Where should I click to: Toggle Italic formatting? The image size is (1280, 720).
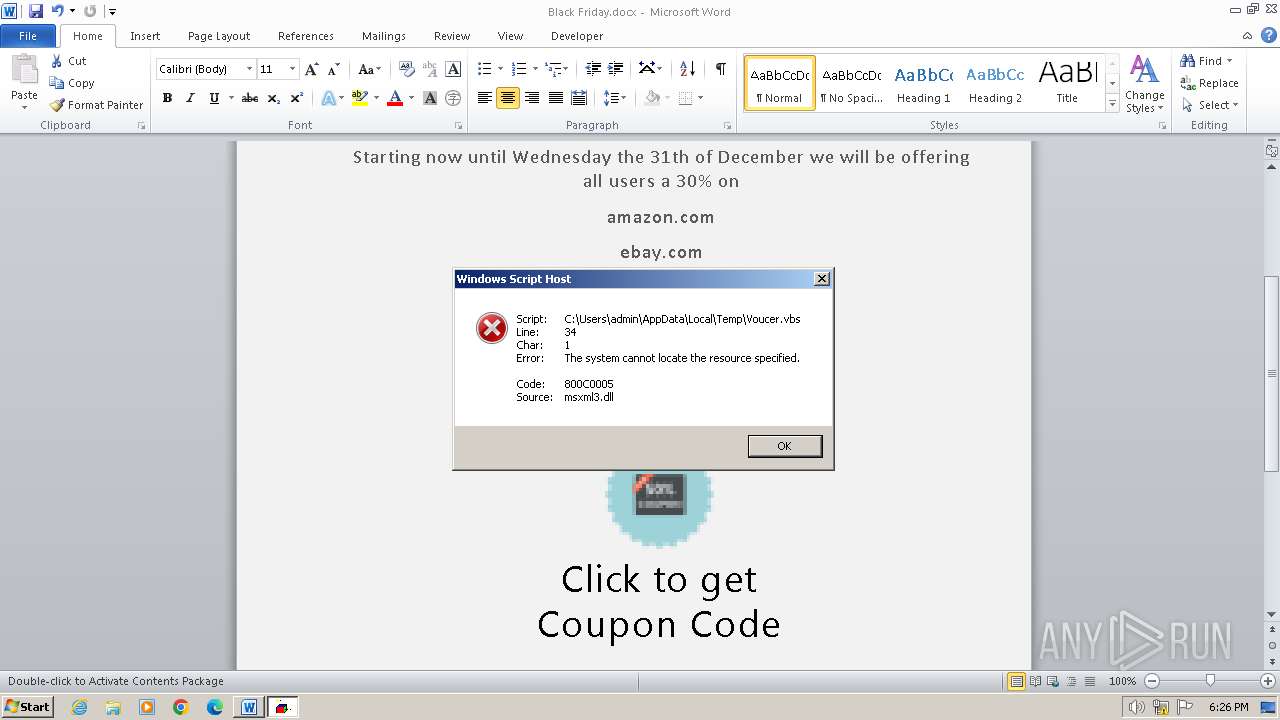point(190,98)
